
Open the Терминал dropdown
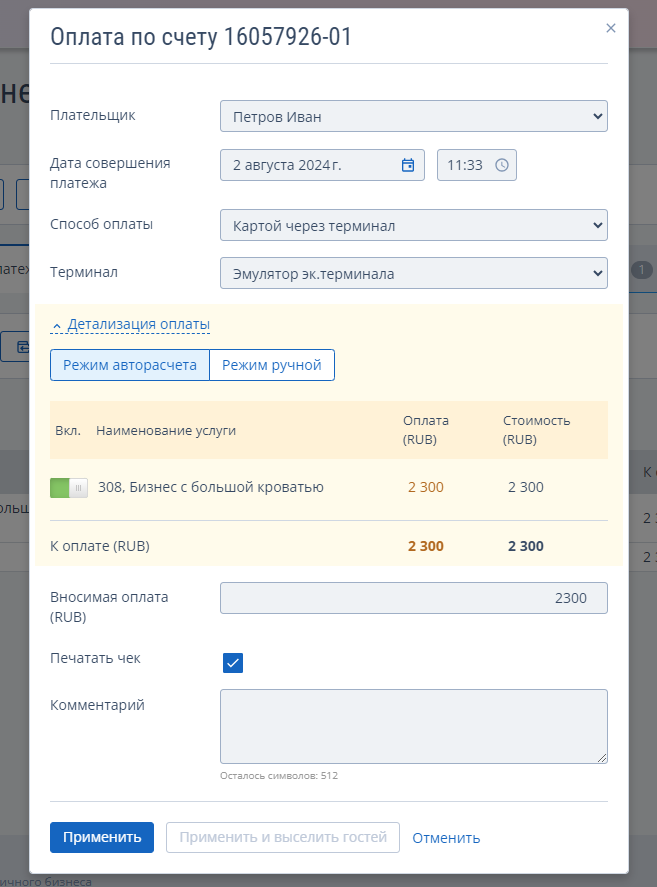(x=414, y=273)
